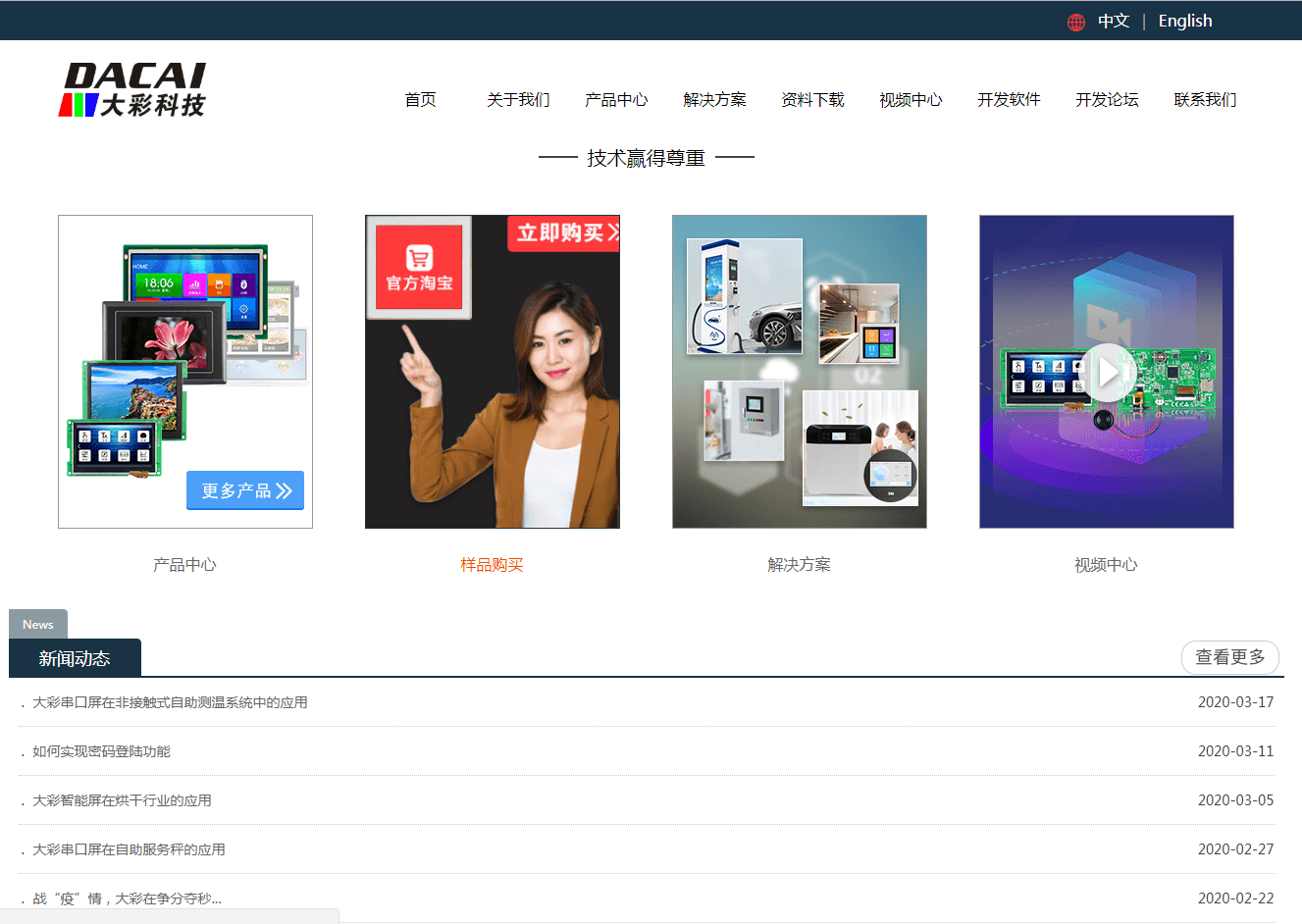The image size is (1302, 924).
Task: Open news article 大彩智能屏在烘干行业的应用
Action: (x=122, y=800)
